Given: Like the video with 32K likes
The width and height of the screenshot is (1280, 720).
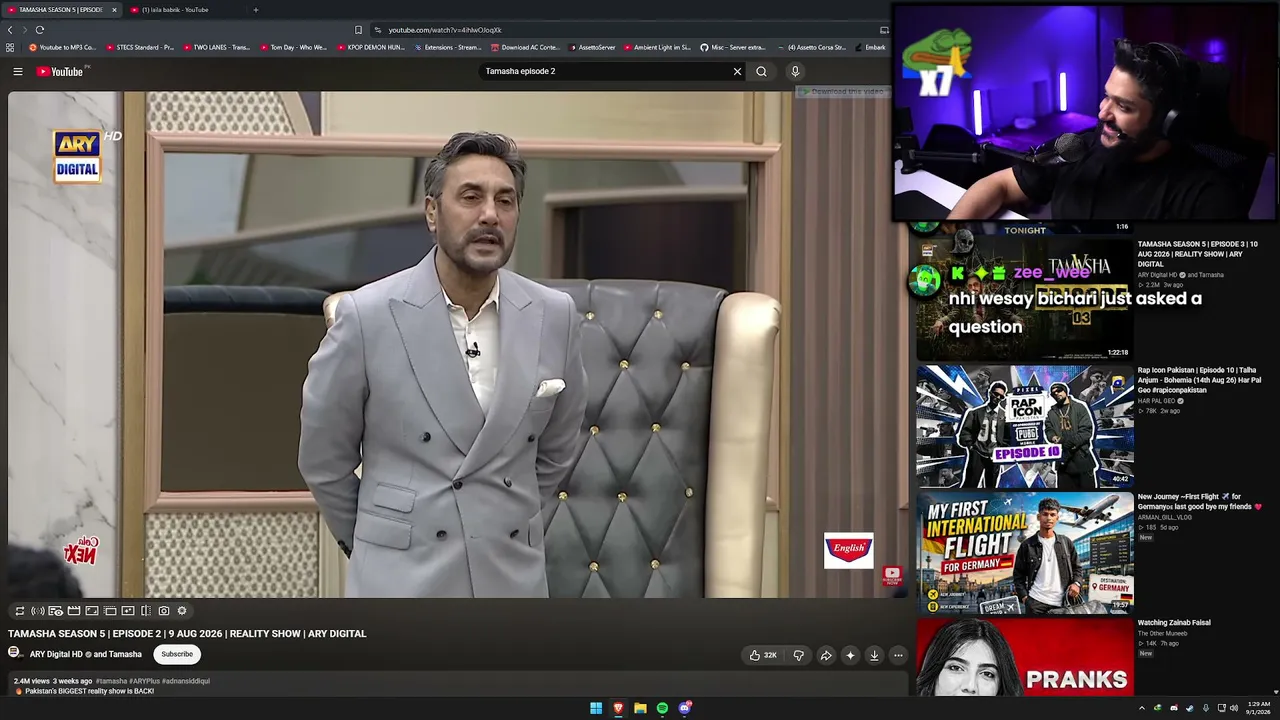Looking at the screenshot, I should tap(763, 655).
